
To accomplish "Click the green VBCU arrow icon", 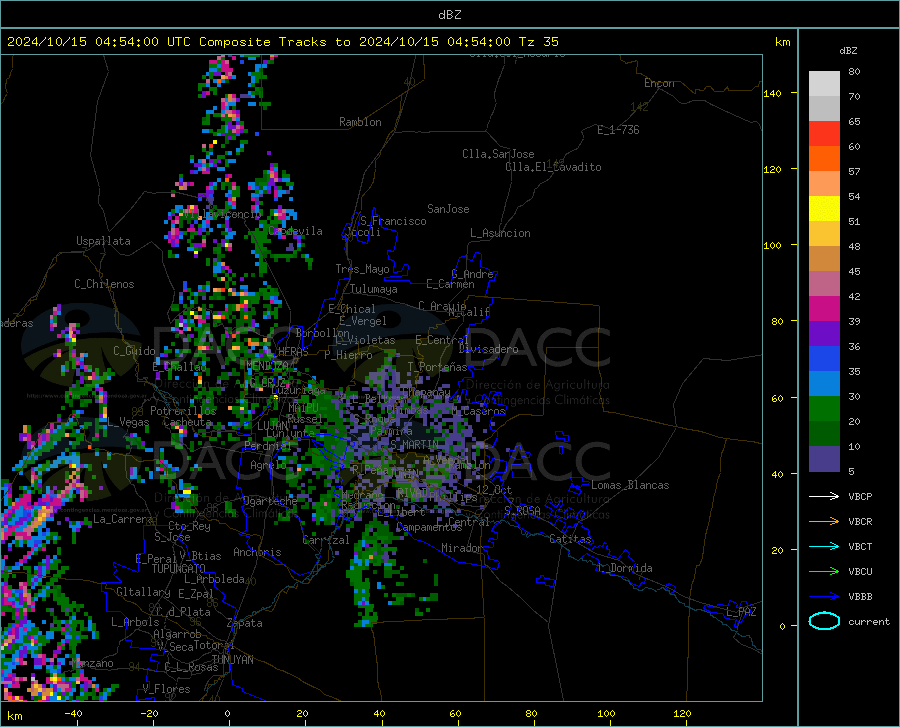I will (824, 571).
